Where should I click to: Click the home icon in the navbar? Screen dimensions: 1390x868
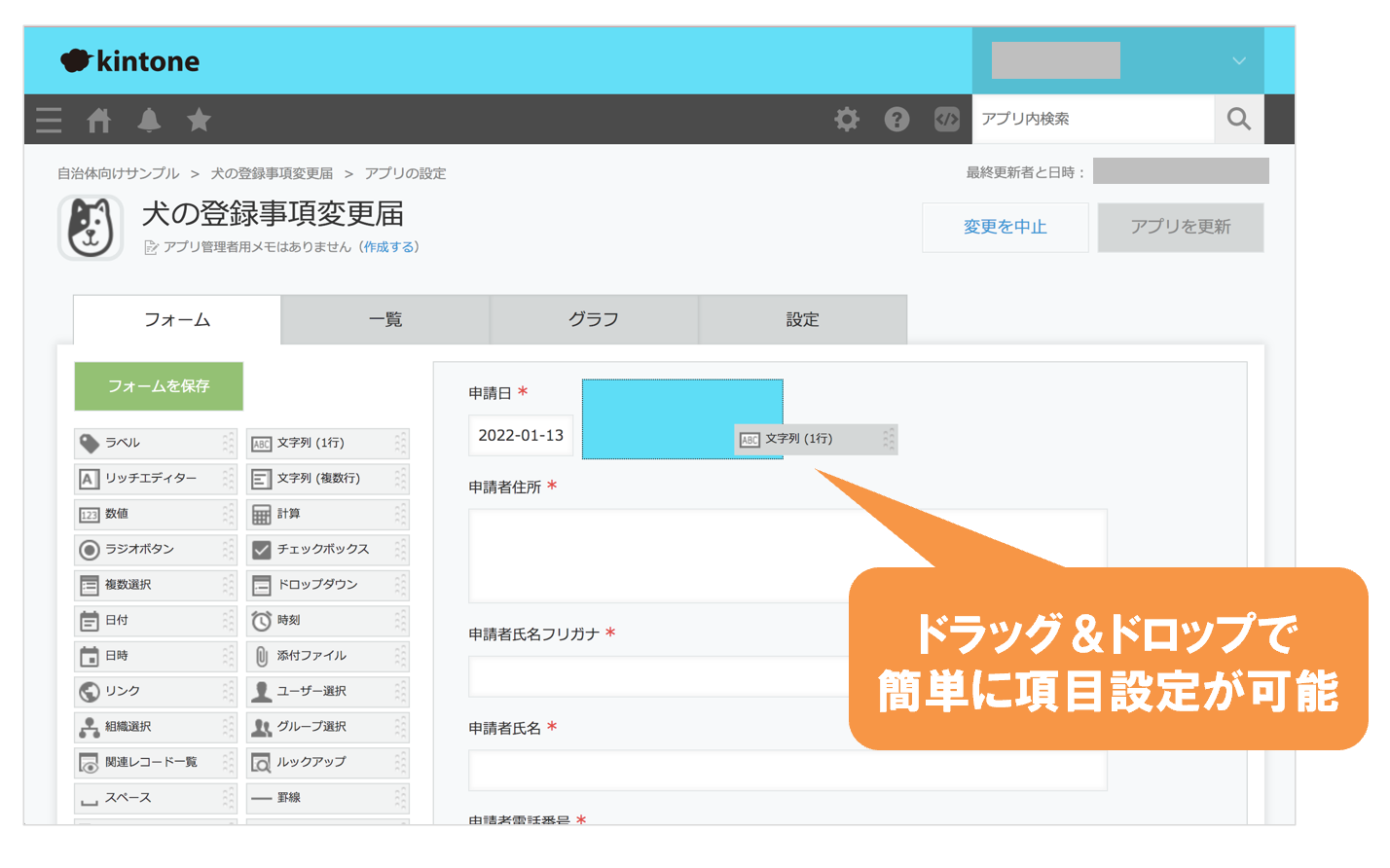98,119
